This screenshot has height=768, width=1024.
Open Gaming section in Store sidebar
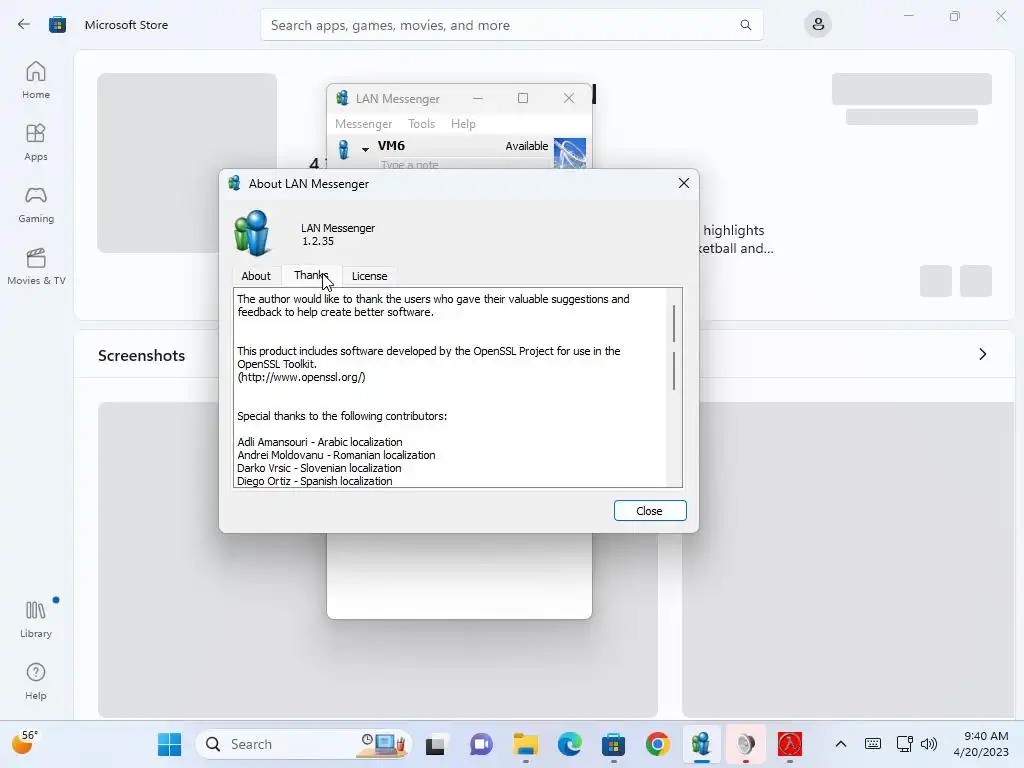click(36, 204)
